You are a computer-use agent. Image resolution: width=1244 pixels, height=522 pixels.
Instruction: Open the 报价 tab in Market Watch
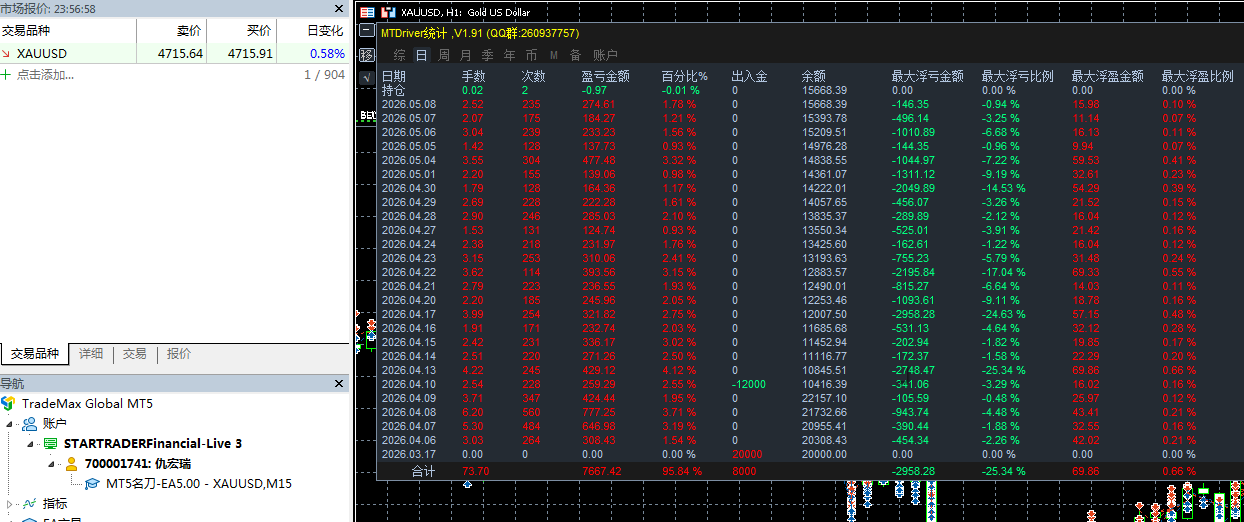coord(179,354)
